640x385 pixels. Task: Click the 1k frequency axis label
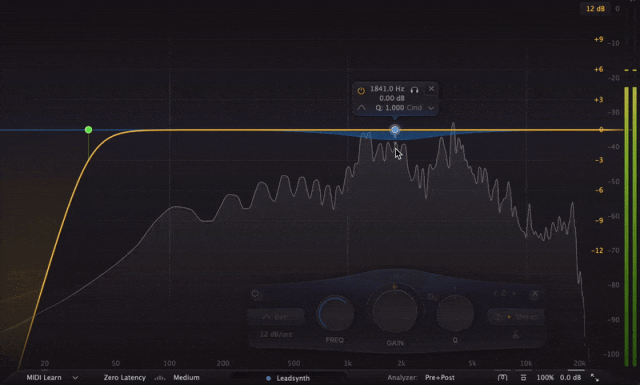[347, 363]
